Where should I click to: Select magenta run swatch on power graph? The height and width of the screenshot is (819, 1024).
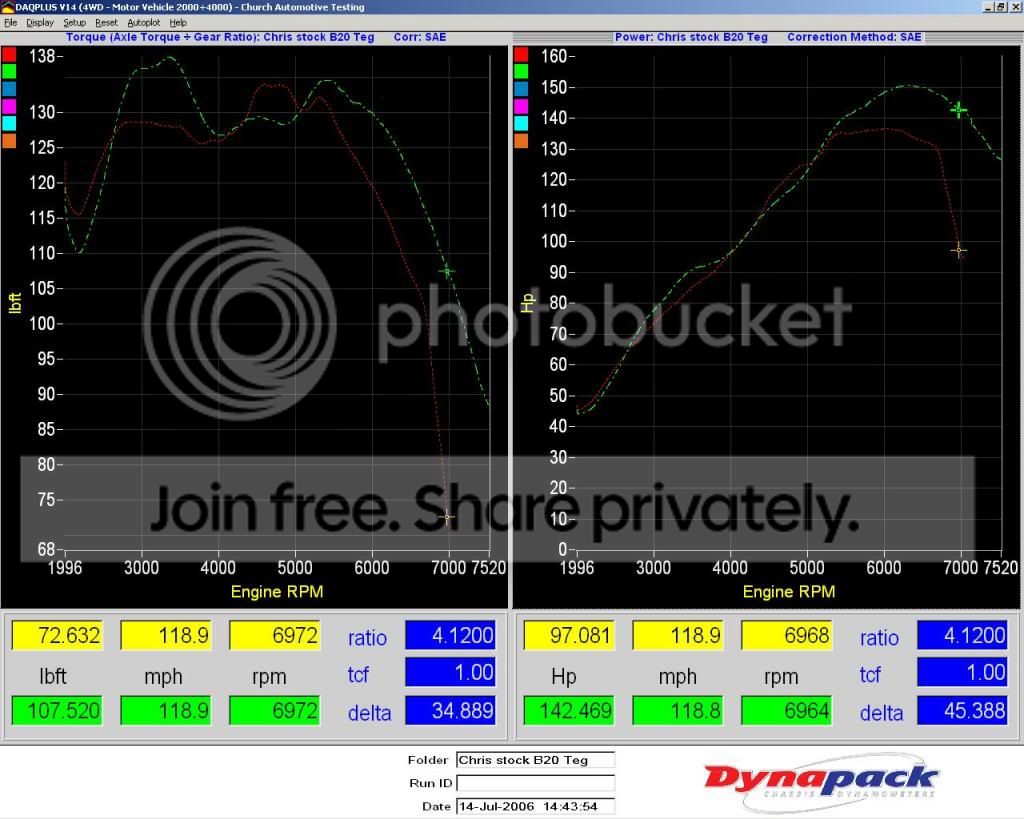521,106
